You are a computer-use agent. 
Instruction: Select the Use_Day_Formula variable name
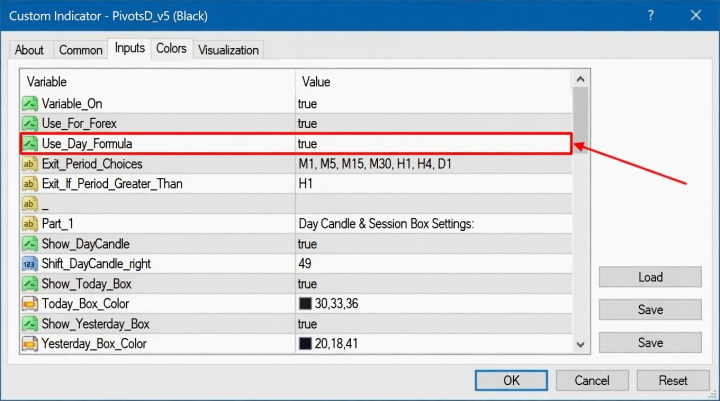pyautogui.click(x=87, y=144)
